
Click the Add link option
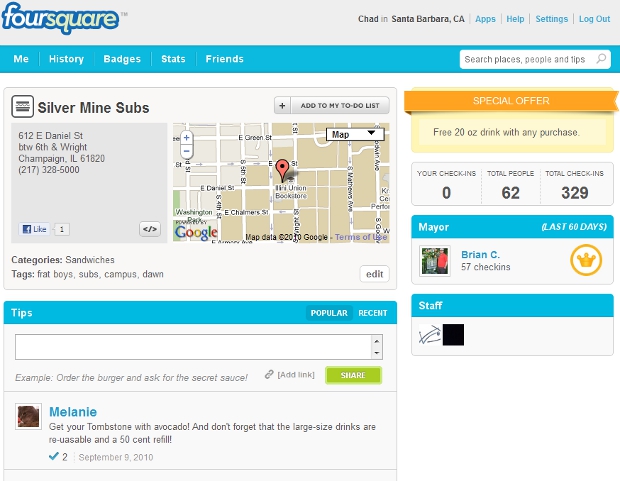[x=296, y=375]
